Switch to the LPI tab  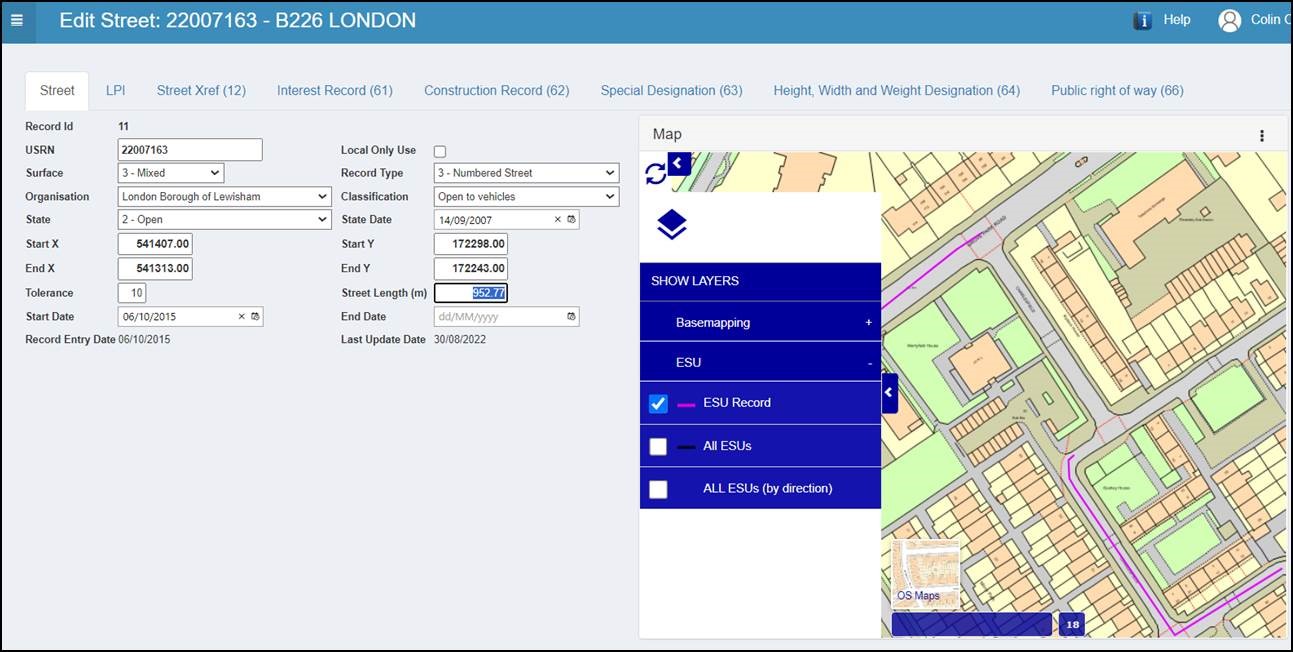click(x=116, y=90)
